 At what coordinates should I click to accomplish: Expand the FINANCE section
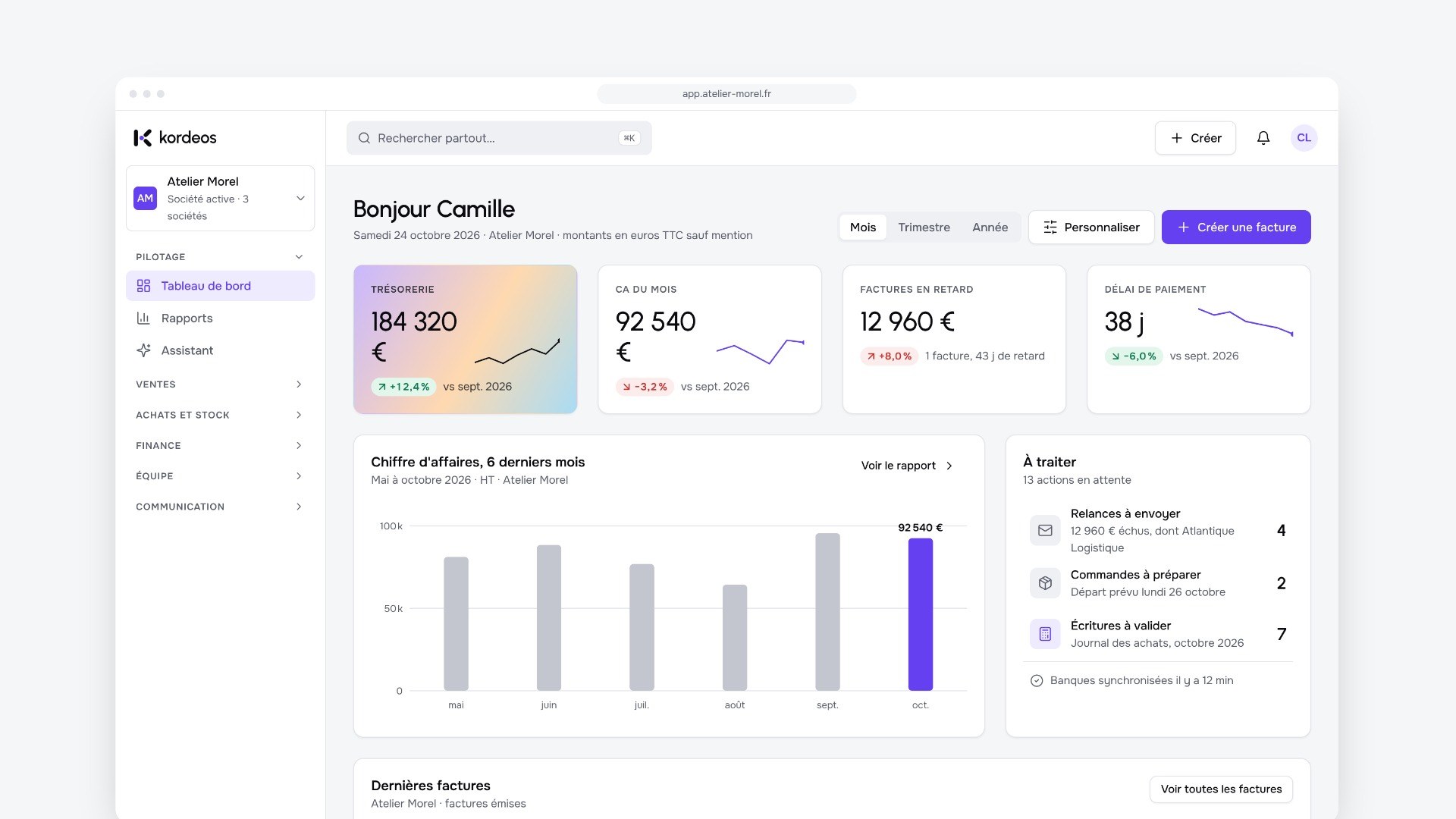[220, 446]
